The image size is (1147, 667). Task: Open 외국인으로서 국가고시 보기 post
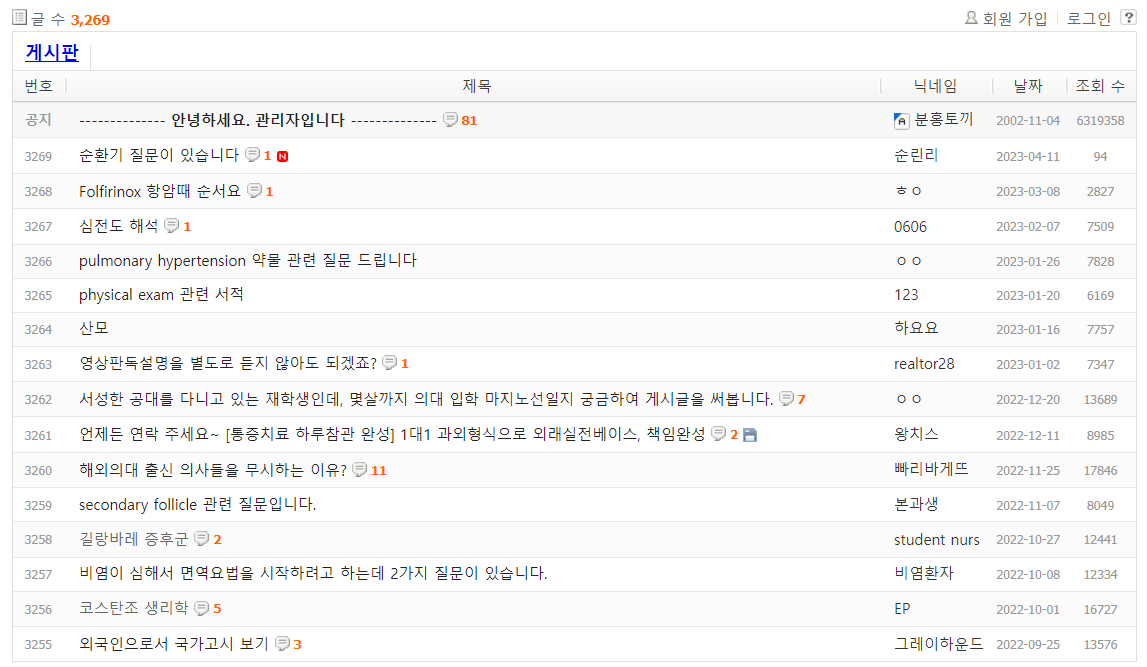174,644
